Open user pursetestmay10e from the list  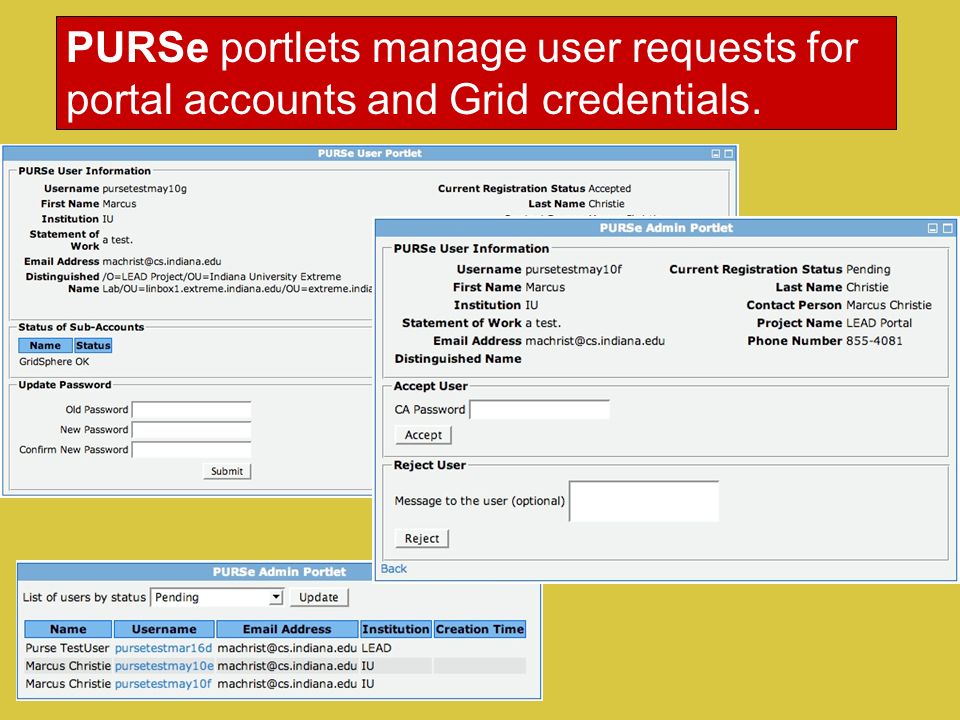point(164,666)
